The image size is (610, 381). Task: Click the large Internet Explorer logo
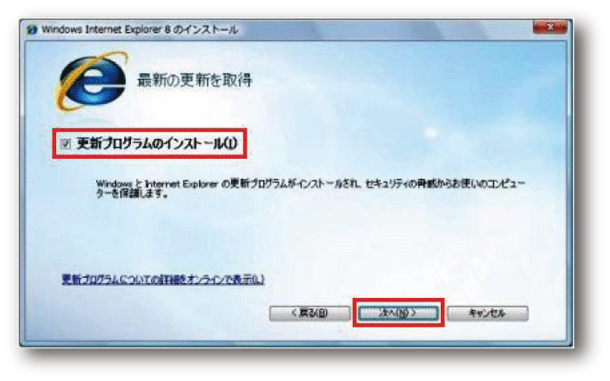(92, 81)
